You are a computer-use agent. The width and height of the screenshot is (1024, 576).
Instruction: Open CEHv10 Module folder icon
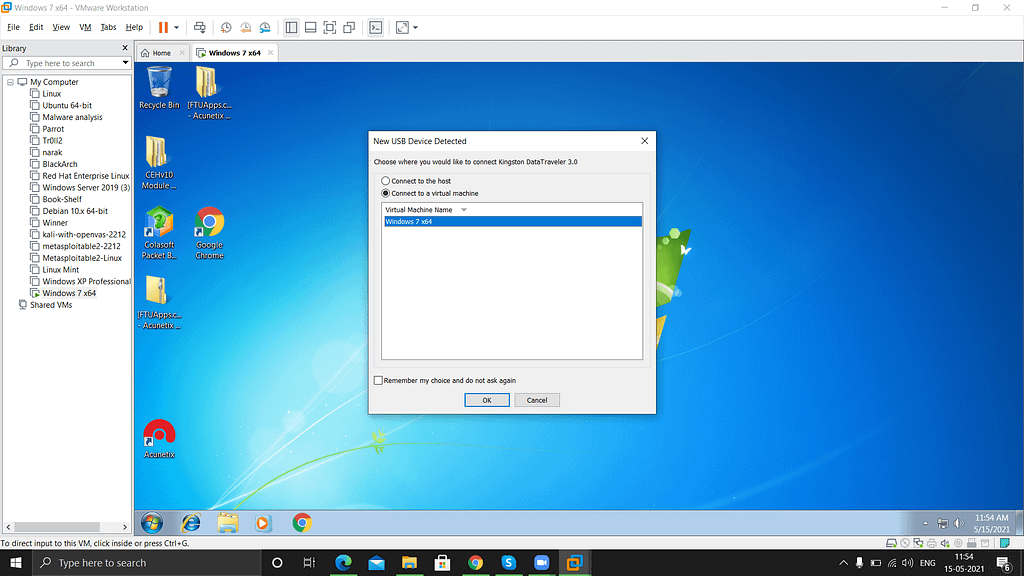click(x=159, y=163)
